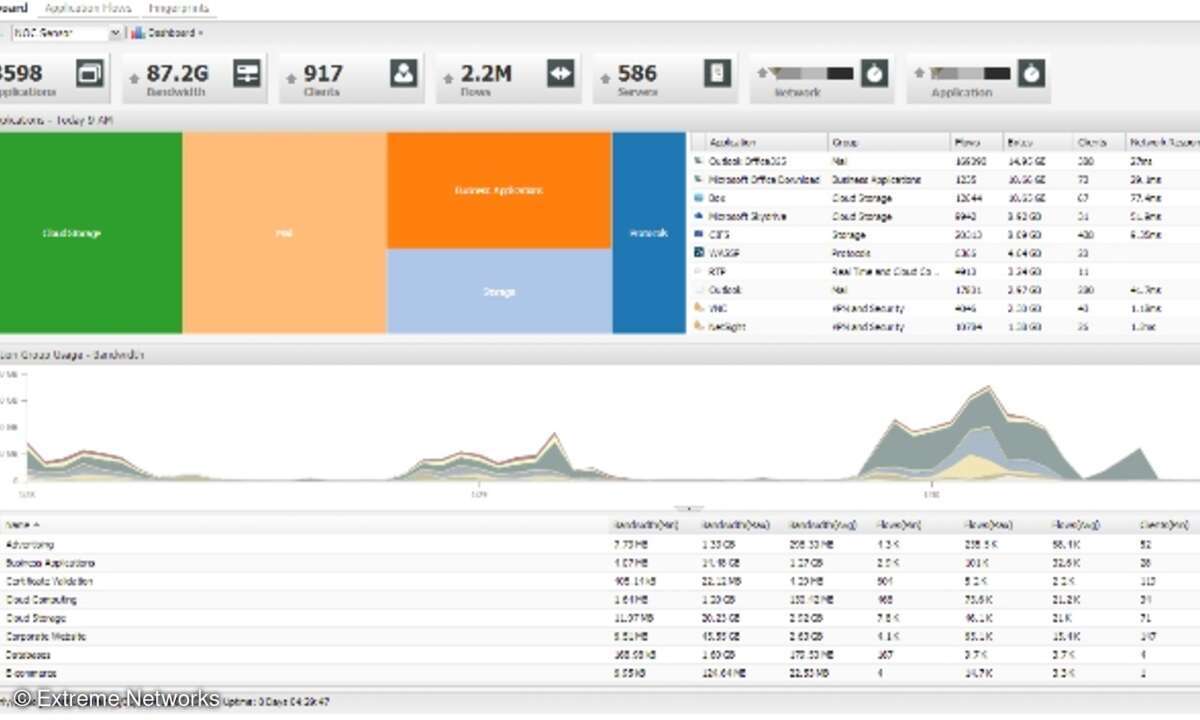The image size is (1200, 720).
Task: Click the Microsoft Office Download row icon
Action: (x=698, y=179)
